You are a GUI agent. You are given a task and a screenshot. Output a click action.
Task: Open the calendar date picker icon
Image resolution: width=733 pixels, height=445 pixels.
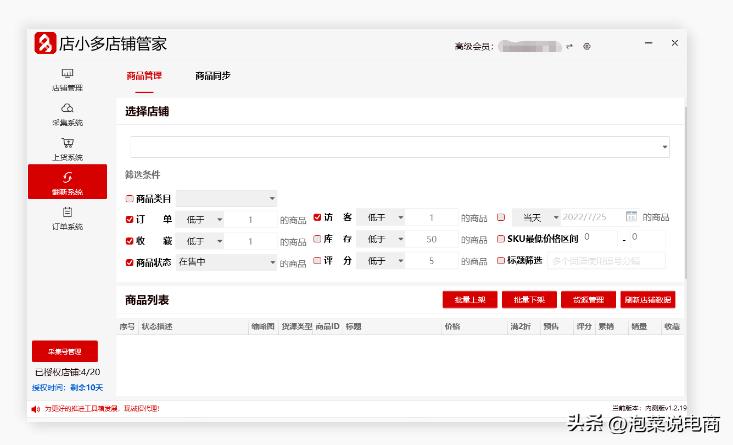pyautogui.click(x=631, y=216)
